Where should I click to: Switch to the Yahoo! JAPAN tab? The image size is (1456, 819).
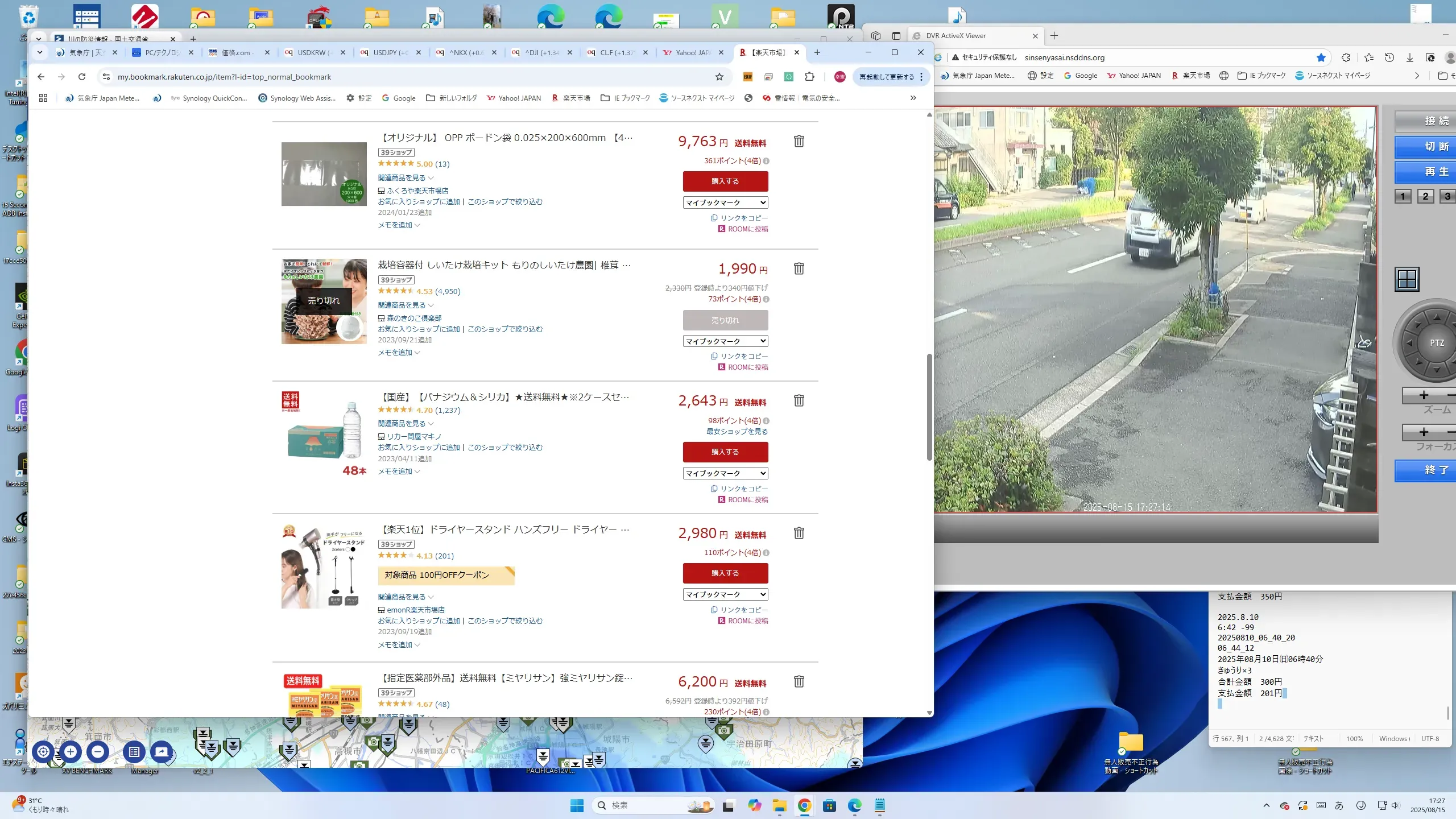coord(692,52)
